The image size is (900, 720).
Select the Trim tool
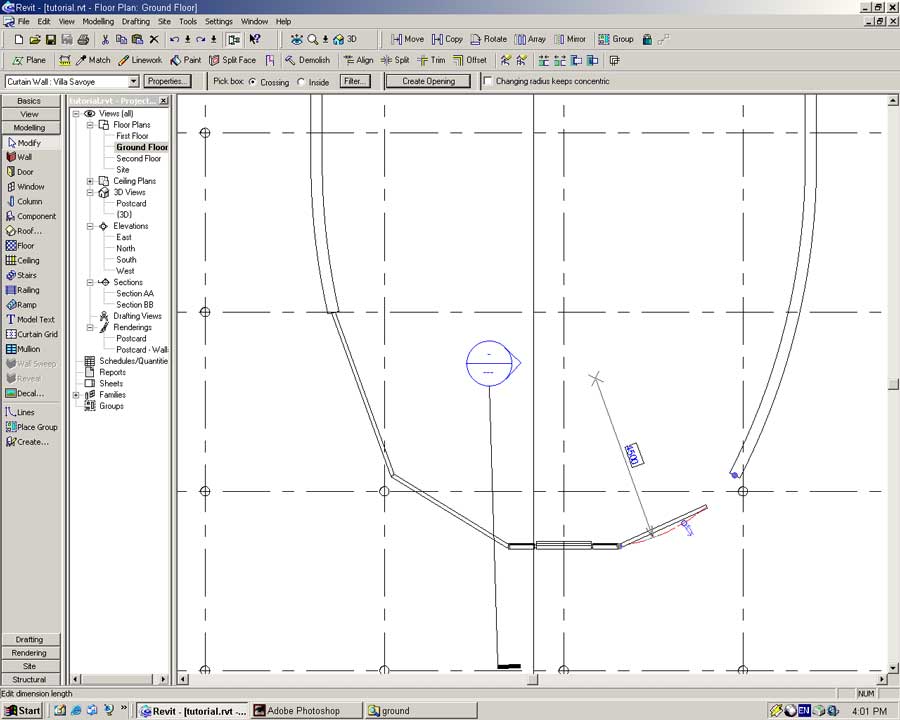click(431, 60)
